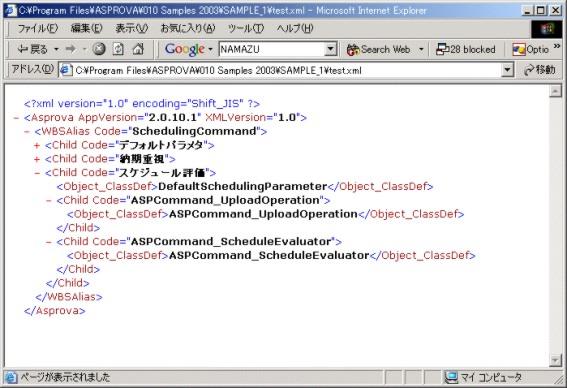567x388 pixels.
Task: Click the Google toolbar logo
Action: point(185,49)
